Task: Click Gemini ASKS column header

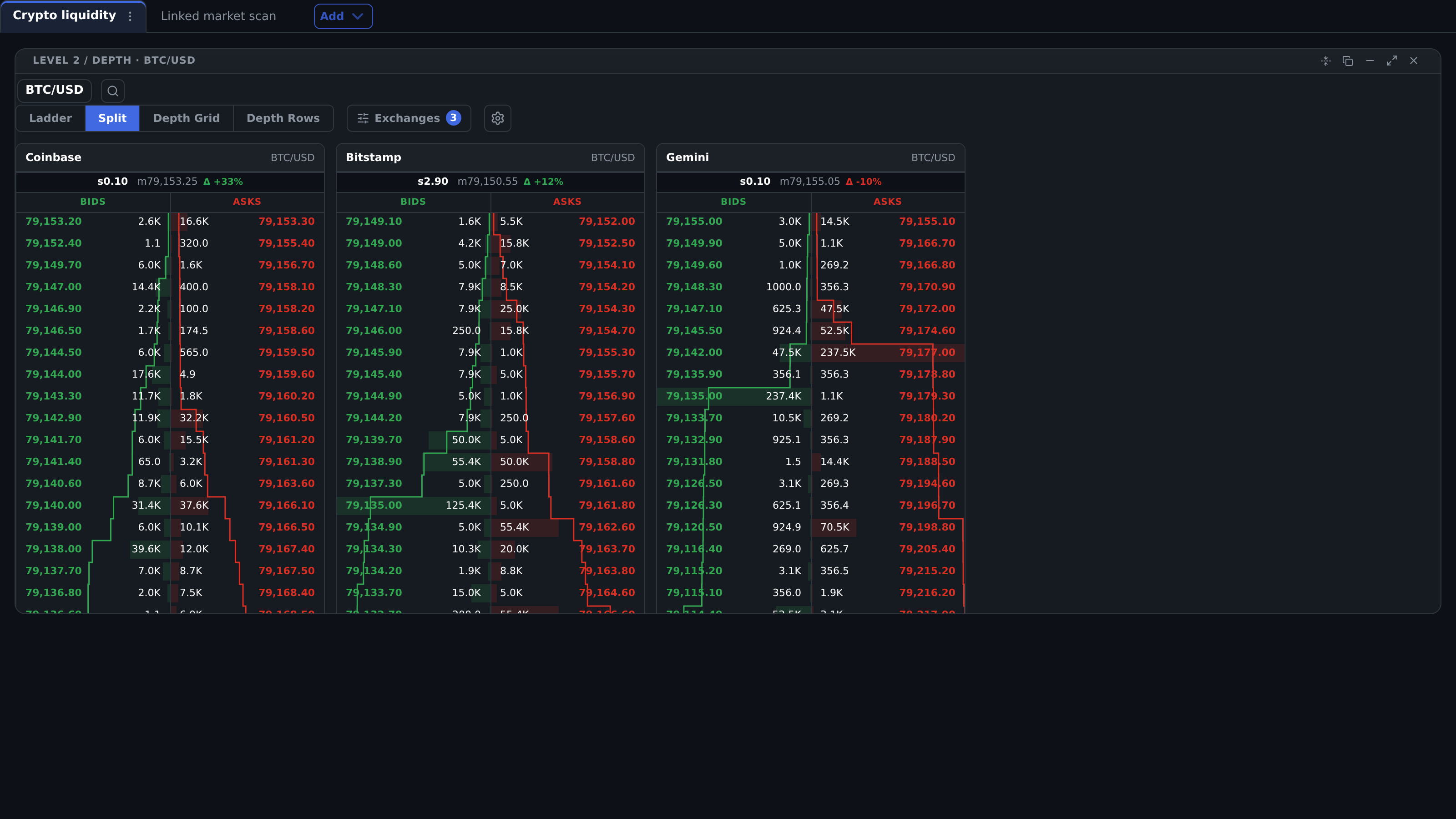Action: pos(887,202)
